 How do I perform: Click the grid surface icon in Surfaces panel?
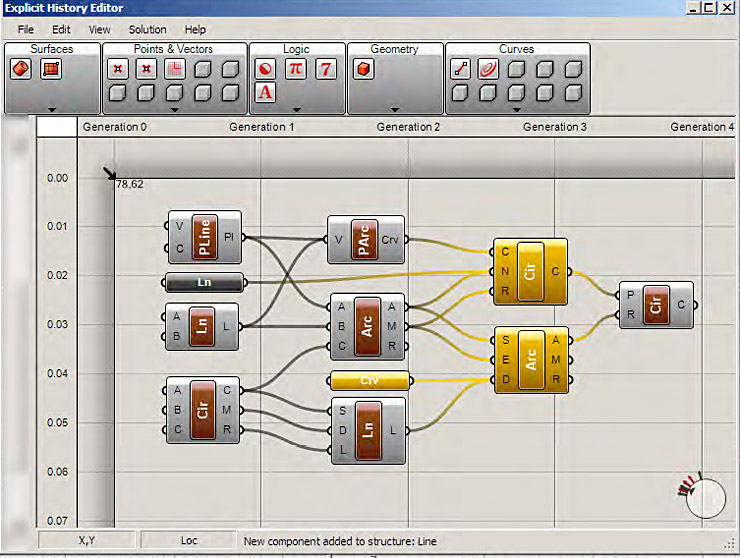[x=50, y=69]
